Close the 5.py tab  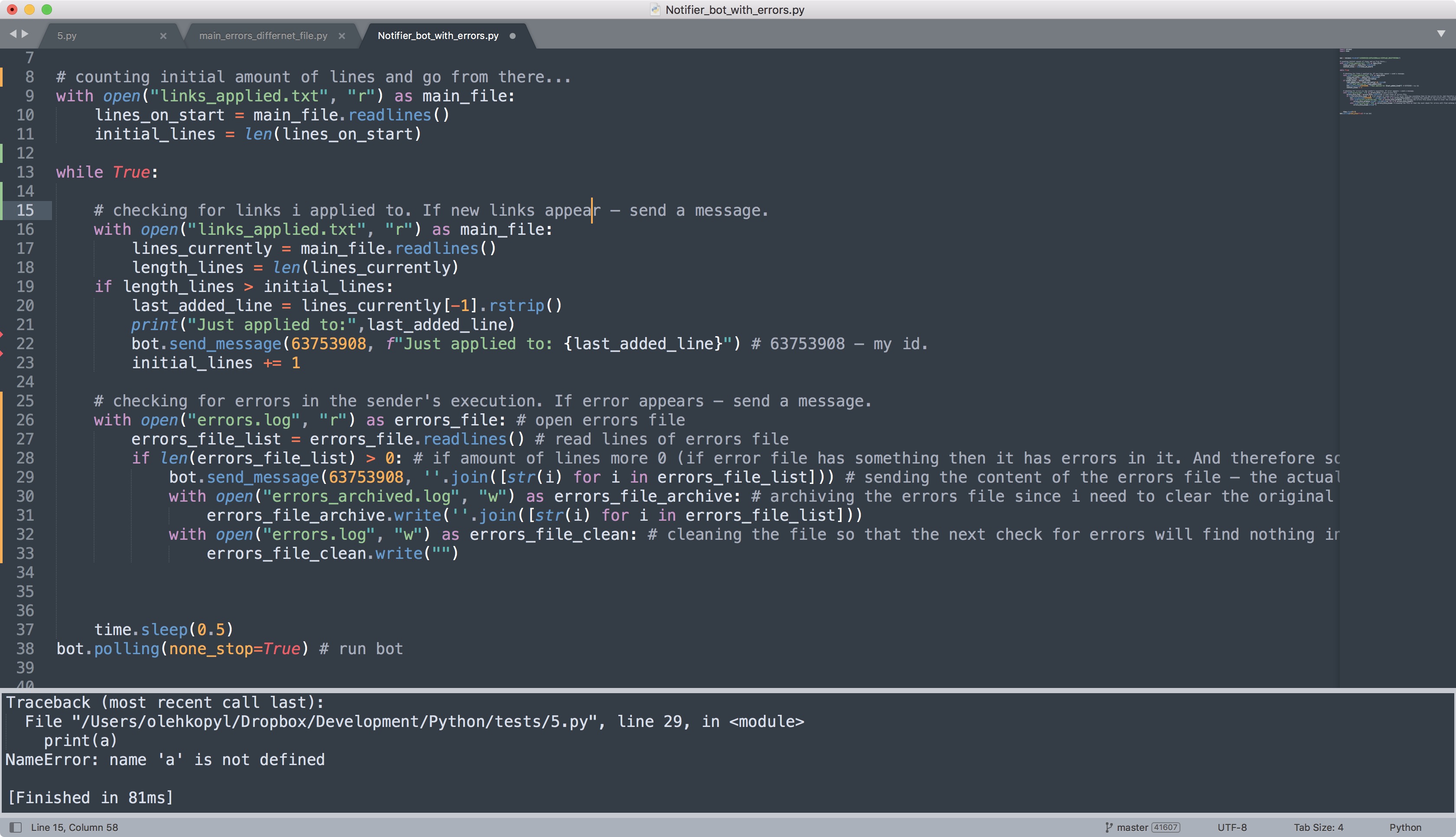(163, 36)
